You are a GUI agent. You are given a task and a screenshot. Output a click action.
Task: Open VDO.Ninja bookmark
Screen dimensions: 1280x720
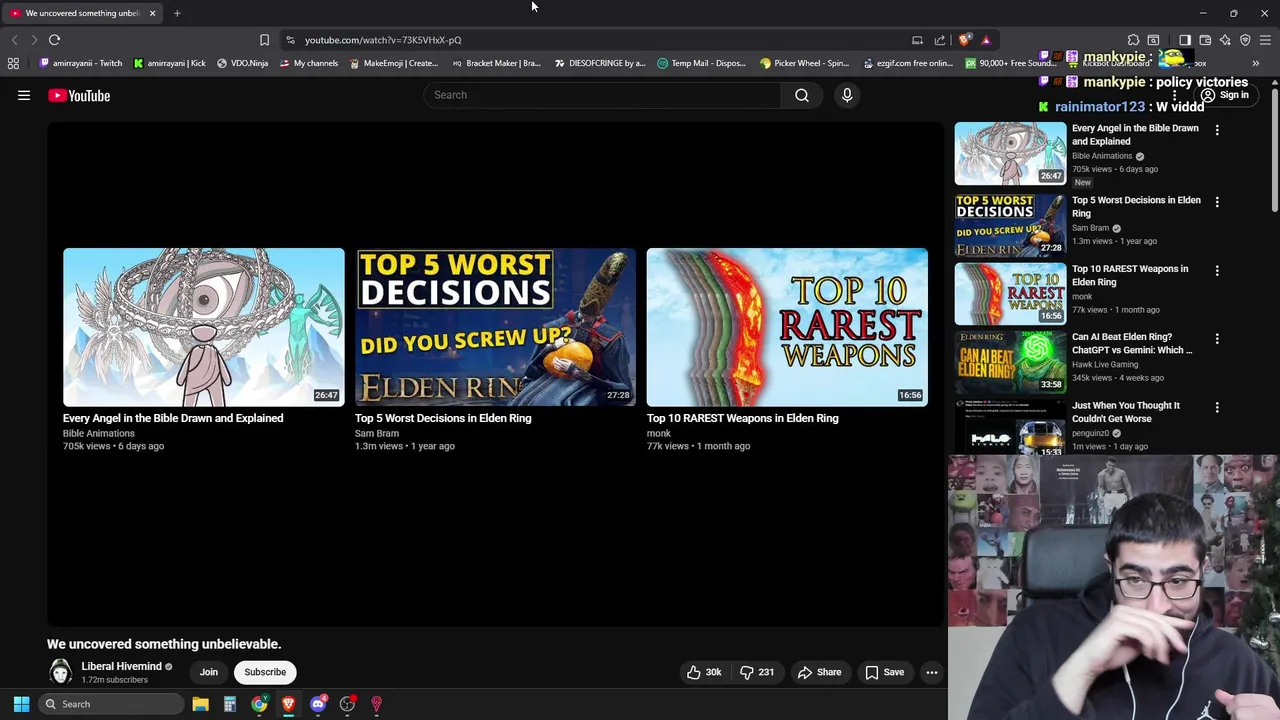[243, 63]
